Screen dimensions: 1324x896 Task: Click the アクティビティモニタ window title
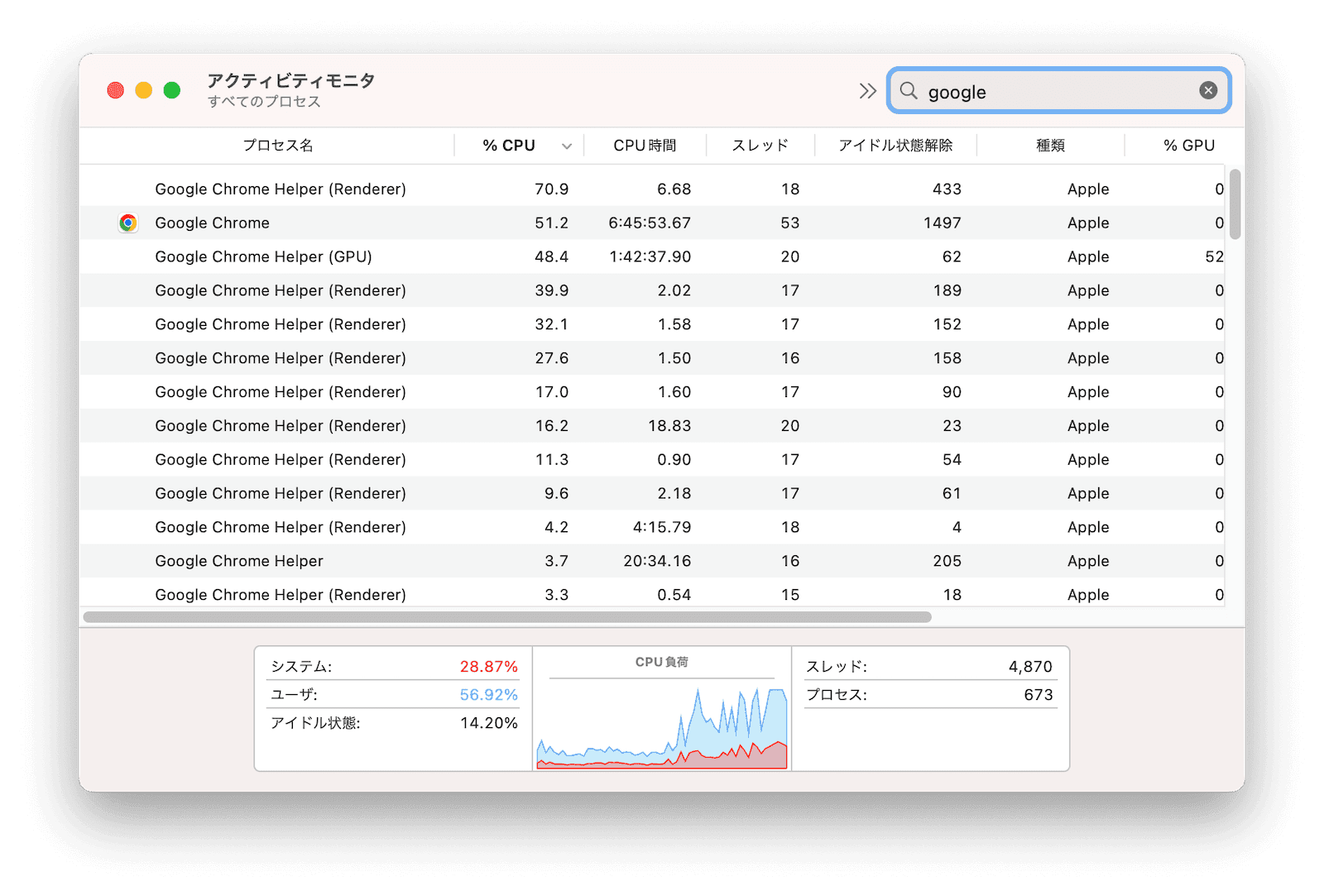pos(291,80)
